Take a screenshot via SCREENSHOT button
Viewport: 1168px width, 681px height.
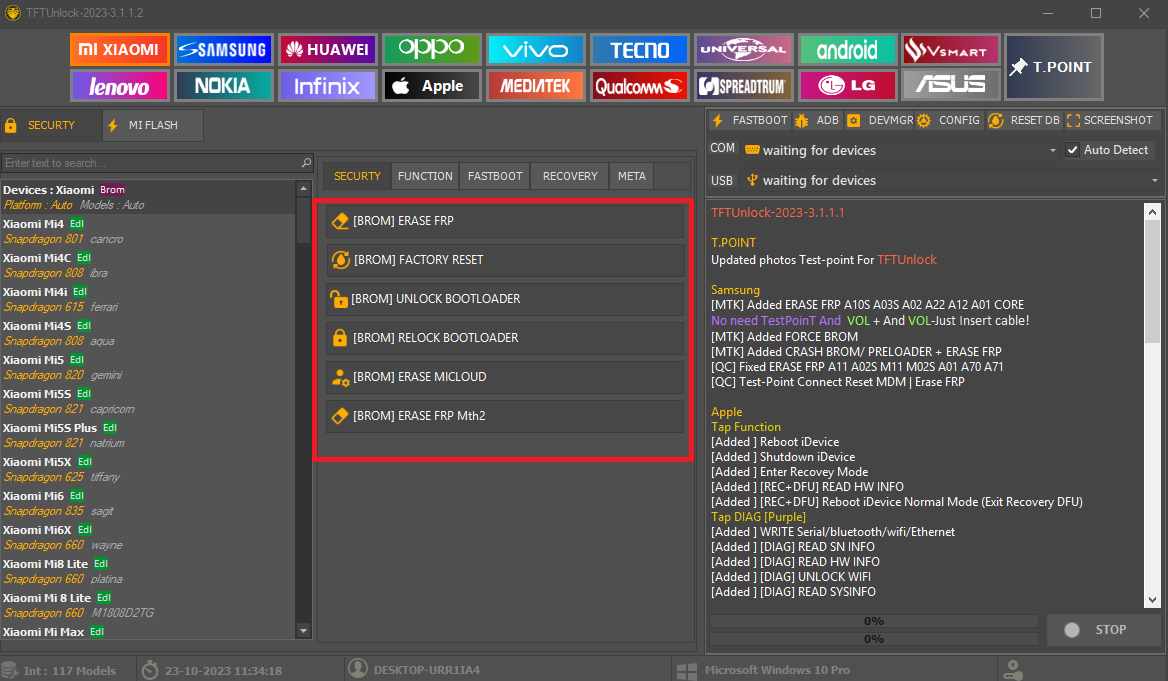1110,120
